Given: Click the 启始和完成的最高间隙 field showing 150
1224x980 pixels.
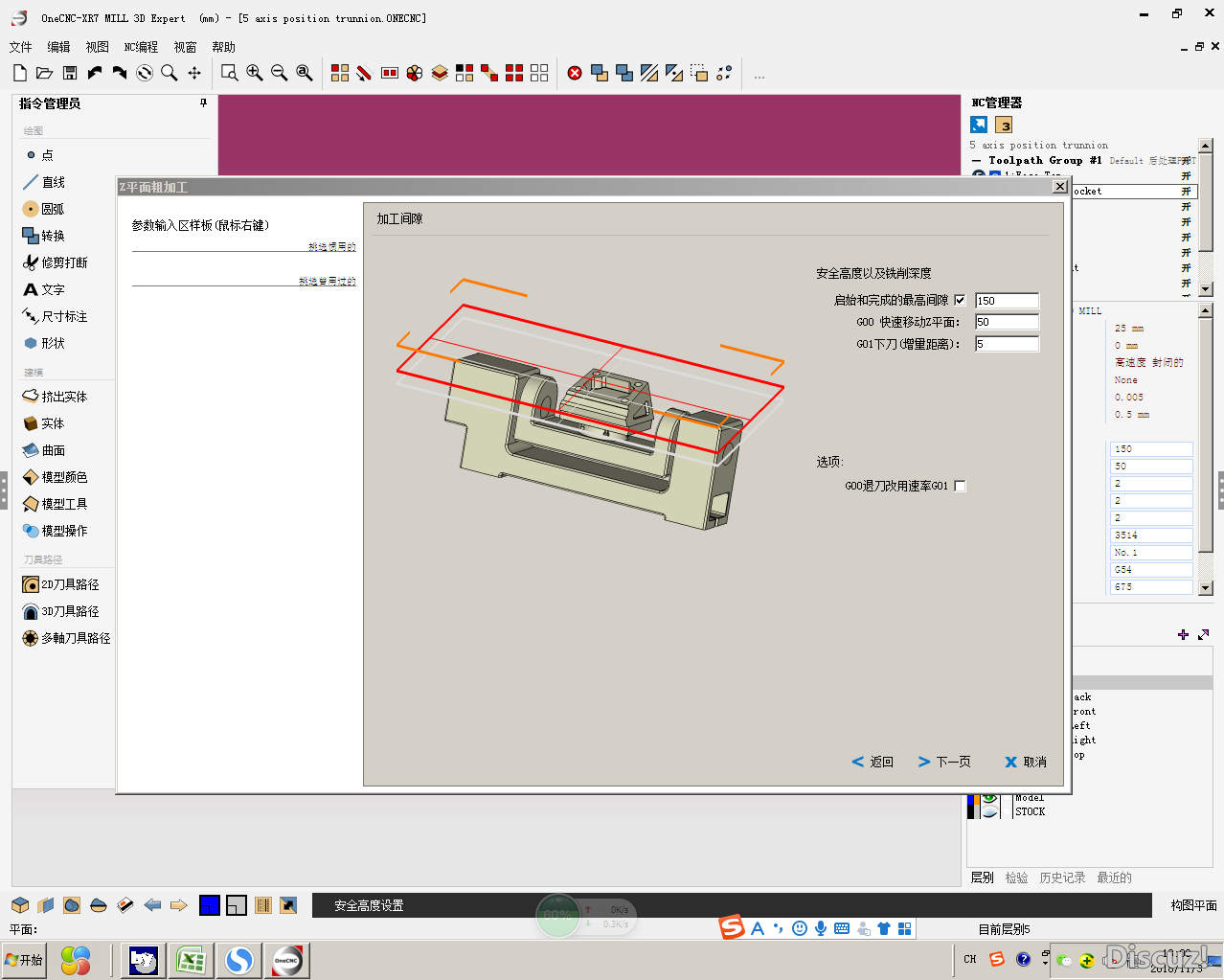Looking at the screenshot, I should (1007, 301).
